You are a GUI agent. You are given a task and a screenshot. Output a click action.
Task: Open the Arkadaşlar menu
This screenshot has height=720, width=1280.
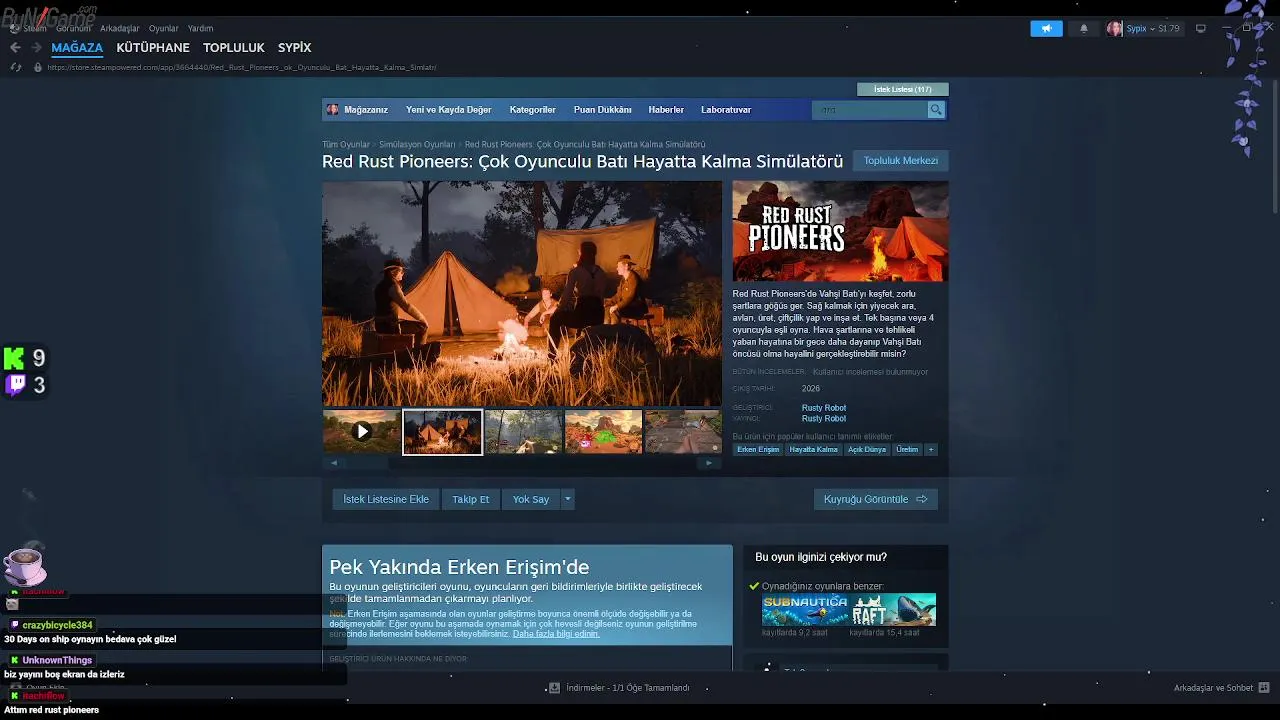[120, 28]
